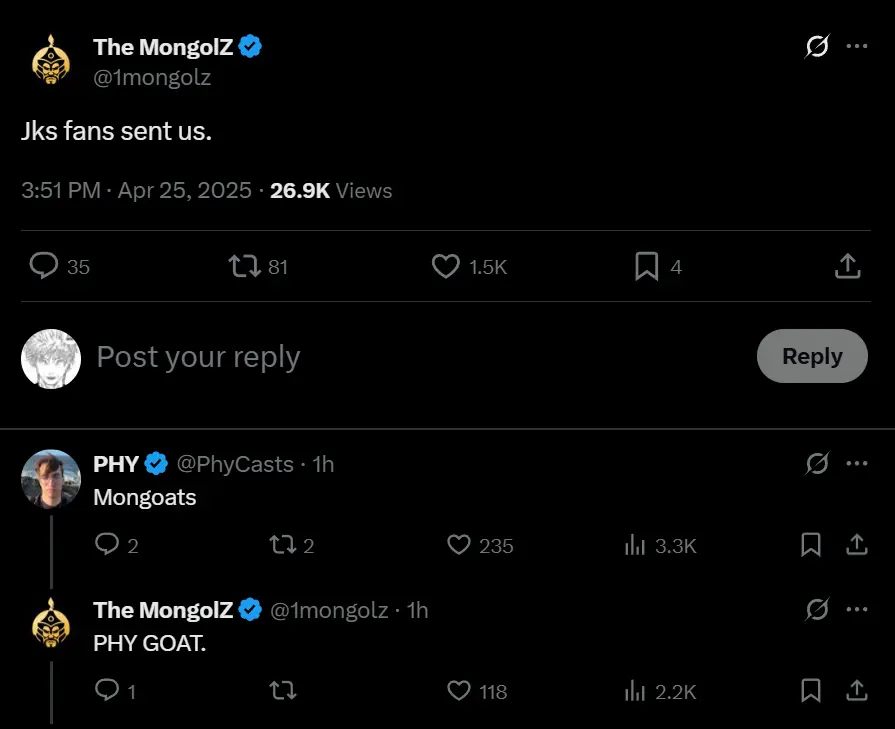Like PHY's Mongoats reply
895x729 pixels.
[459, 545]
